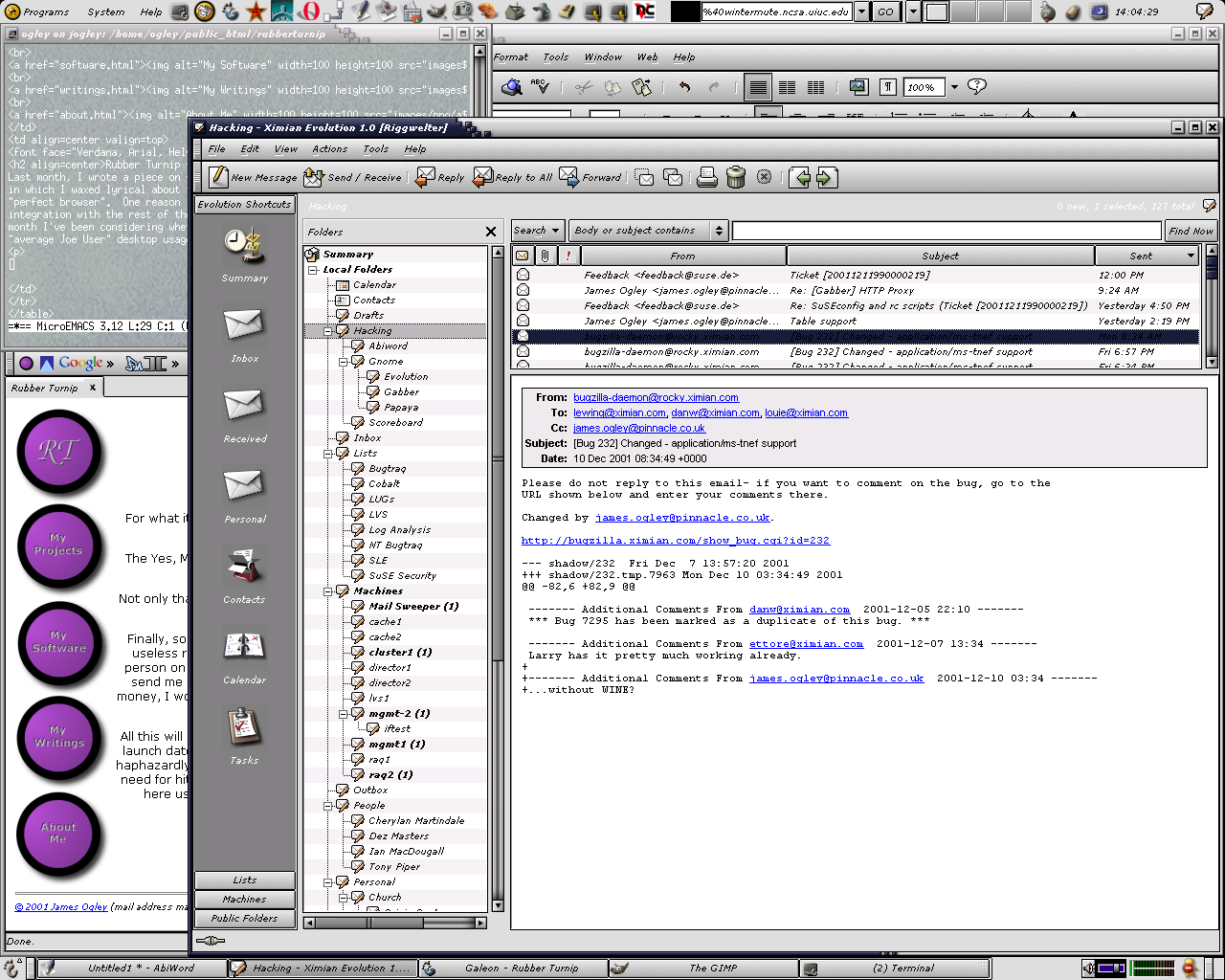Viewport: 1225px width, 980px height.
Task: Click the help question-mark icon in AbiWord
Action: tap(977, 87)
